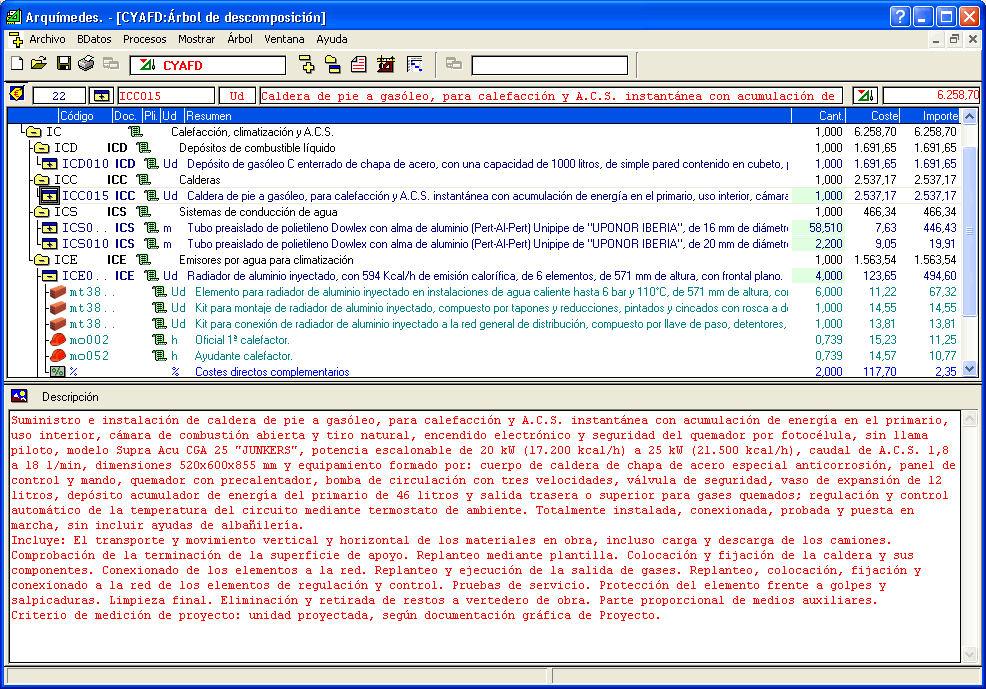
Task: Click the tree list scrollbar thumb
Action: (x=970, y=233)
